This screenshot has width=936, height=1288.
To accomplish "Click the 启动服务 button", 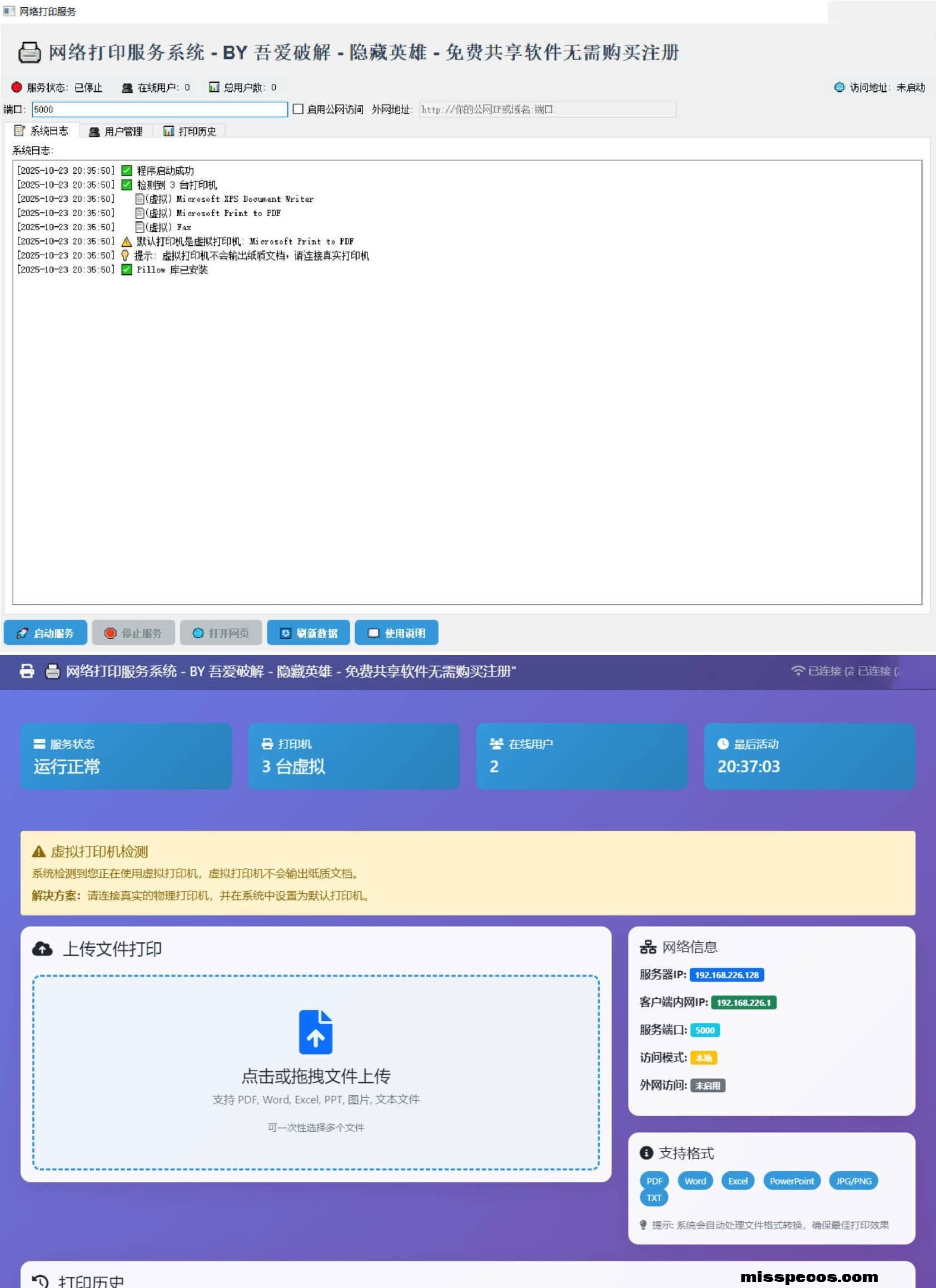I will (x=46, y=633).
